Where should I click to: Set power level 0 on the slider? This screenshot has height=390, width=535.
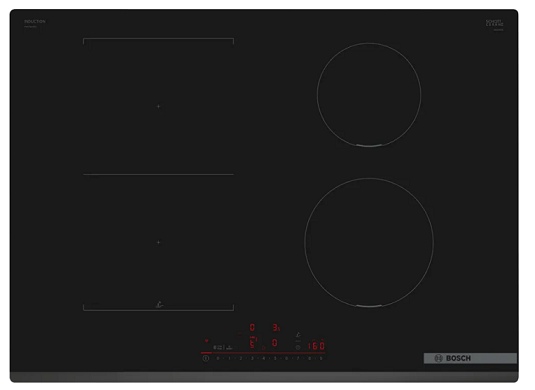218,358
